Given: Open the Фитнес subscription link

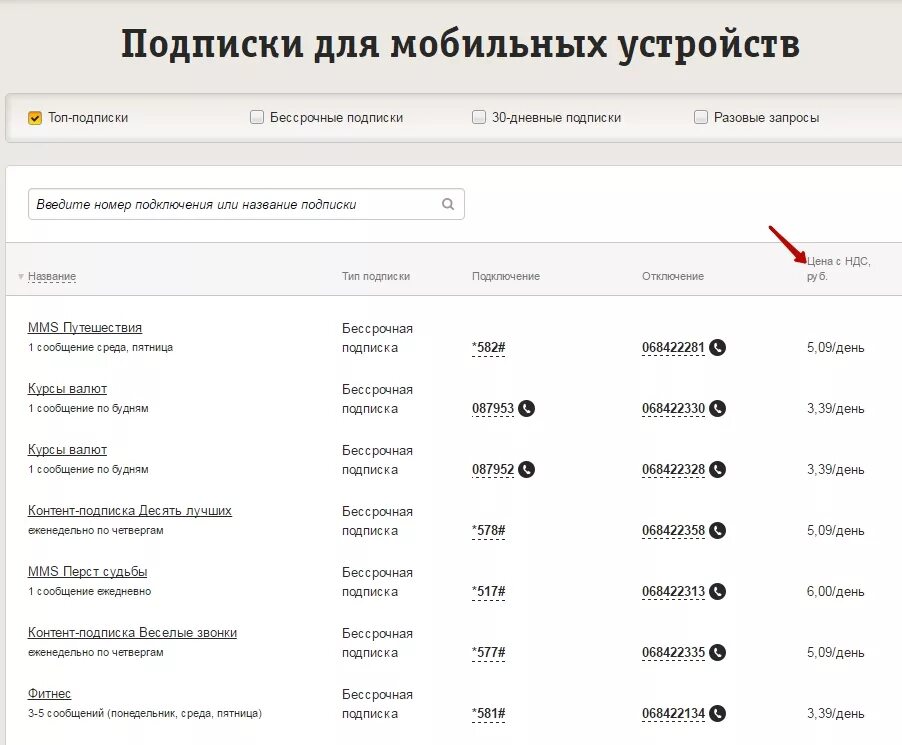Looking at the screenshot, I should [x=49, y=693].
